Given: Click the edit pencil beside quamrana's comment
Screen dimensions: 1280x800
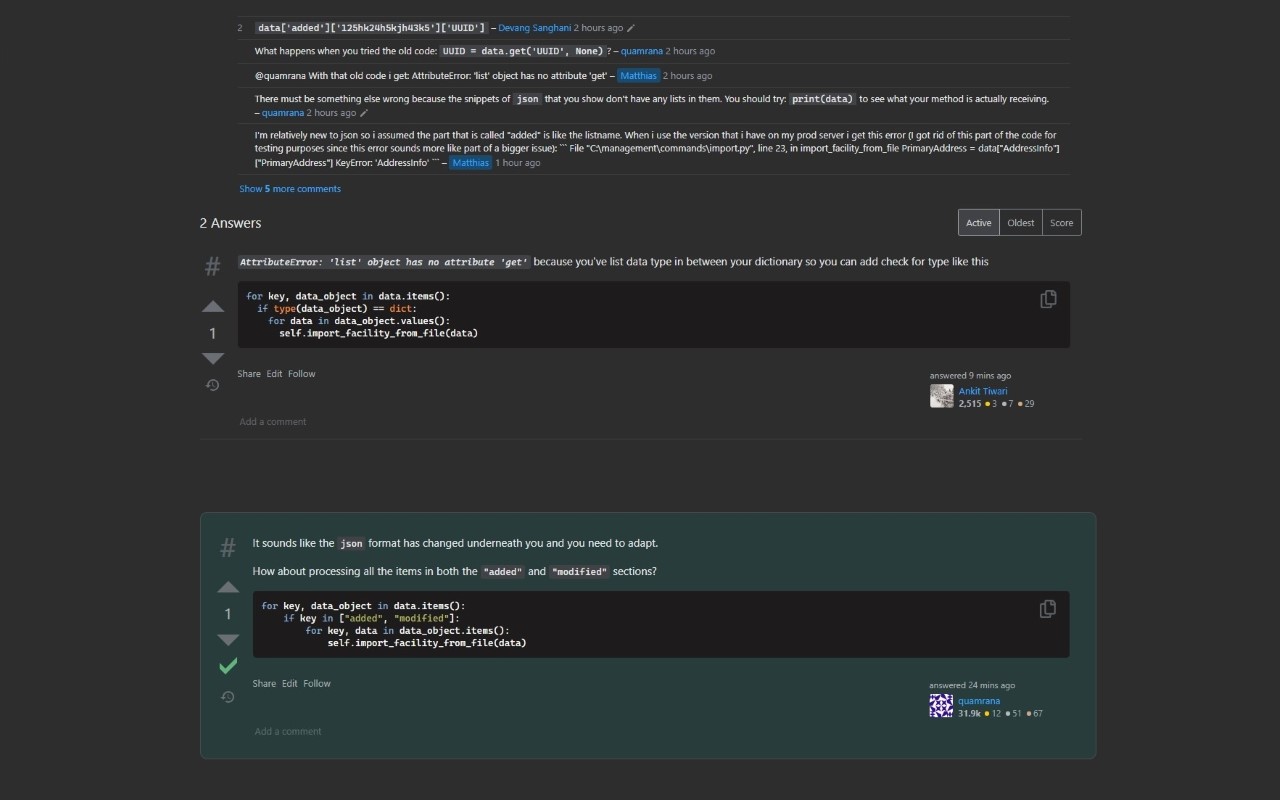Looking at the screenshot, I should pyautogui.click(x=363, y=113).
